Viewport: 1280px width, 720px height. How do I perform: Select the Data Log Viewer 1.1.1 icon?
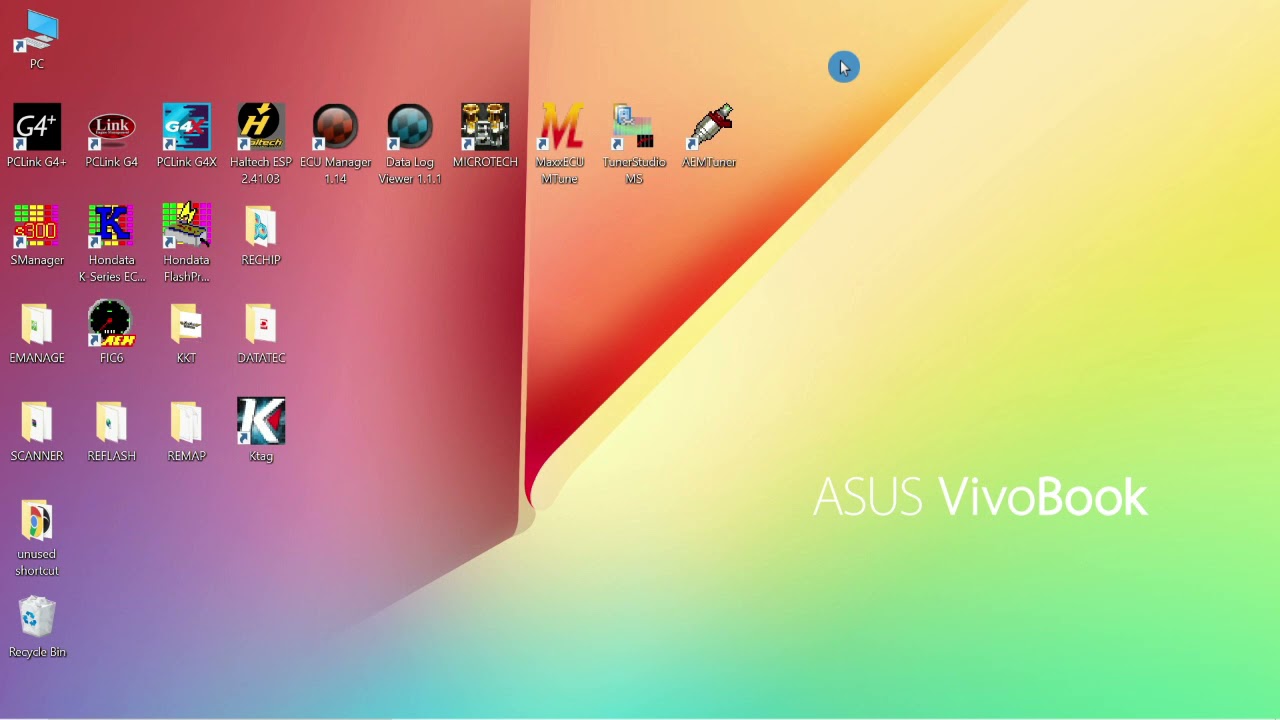[410, 144]
